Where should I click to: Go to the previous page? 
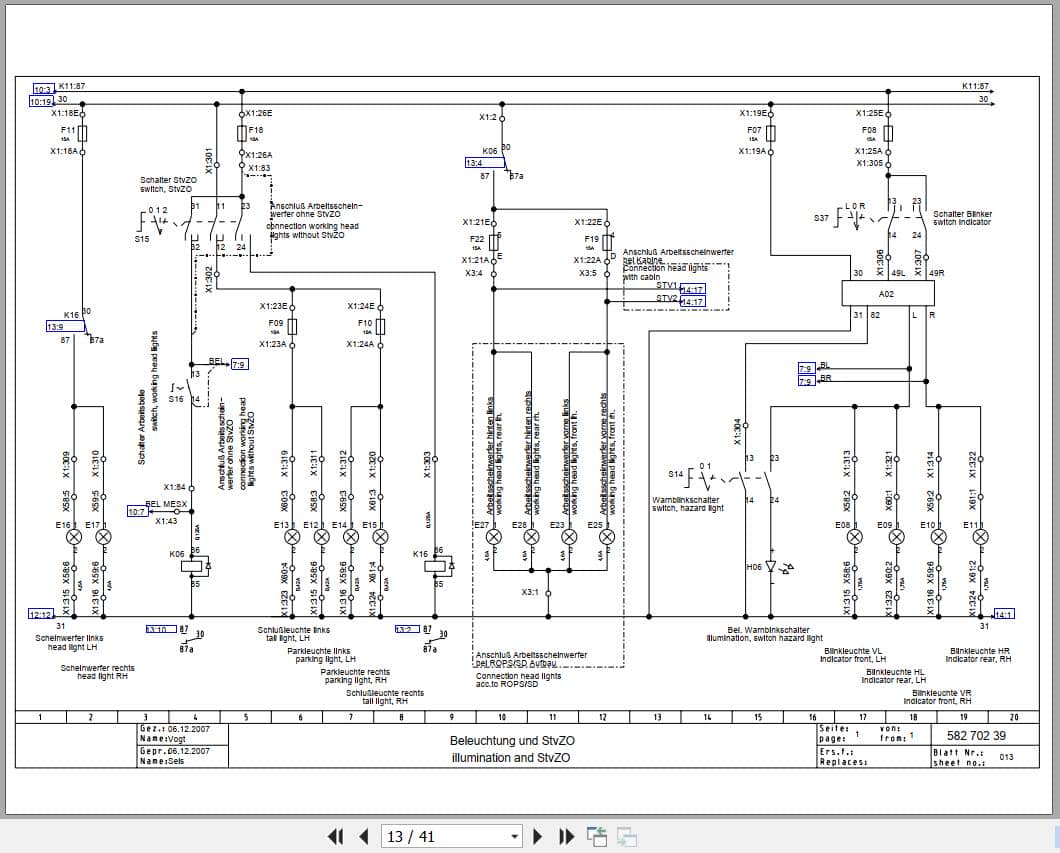(x=364, y=837)
